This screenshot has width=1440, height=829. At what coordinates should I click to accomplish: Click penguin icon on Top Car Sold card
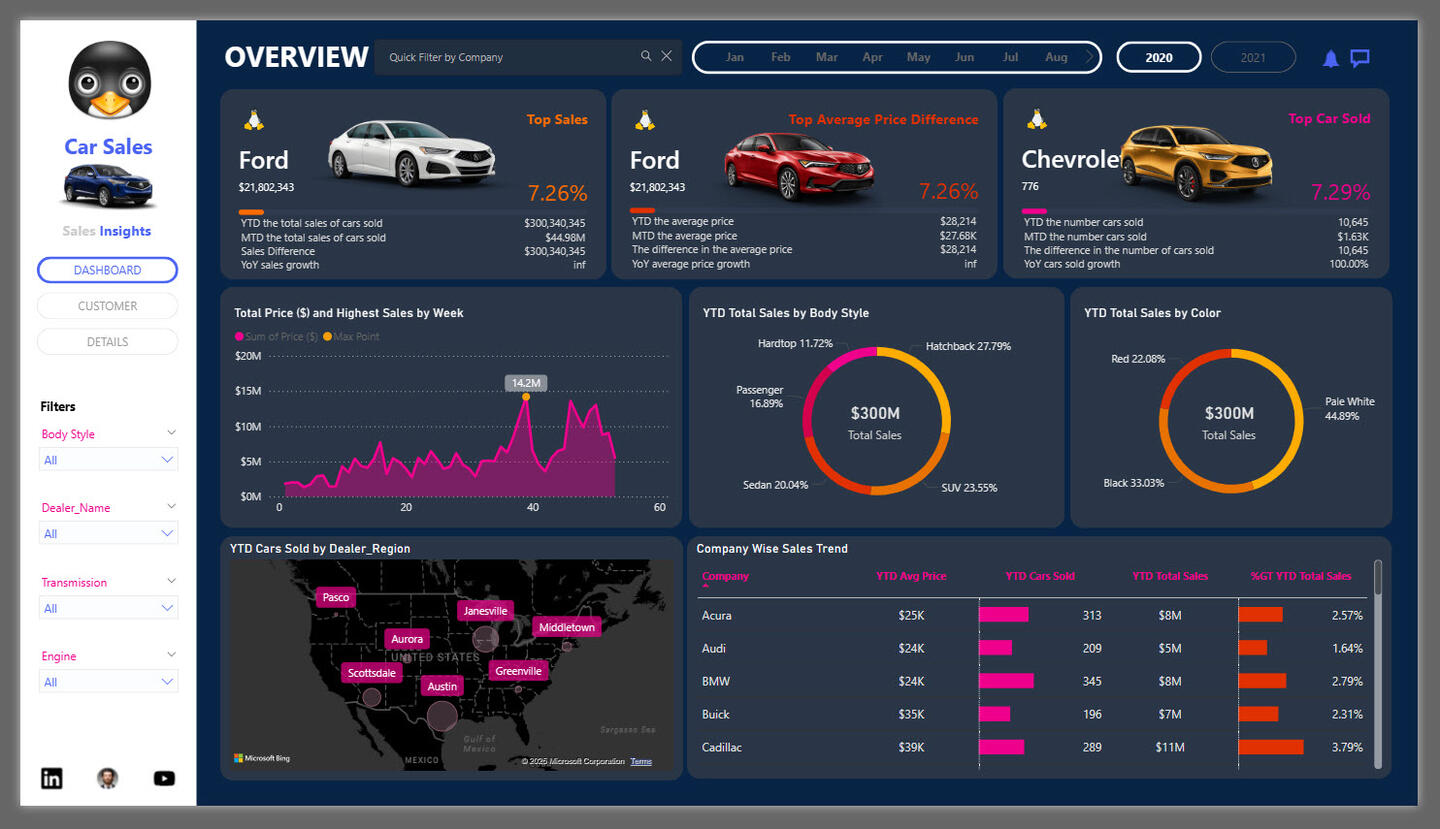click(1037, 120)
